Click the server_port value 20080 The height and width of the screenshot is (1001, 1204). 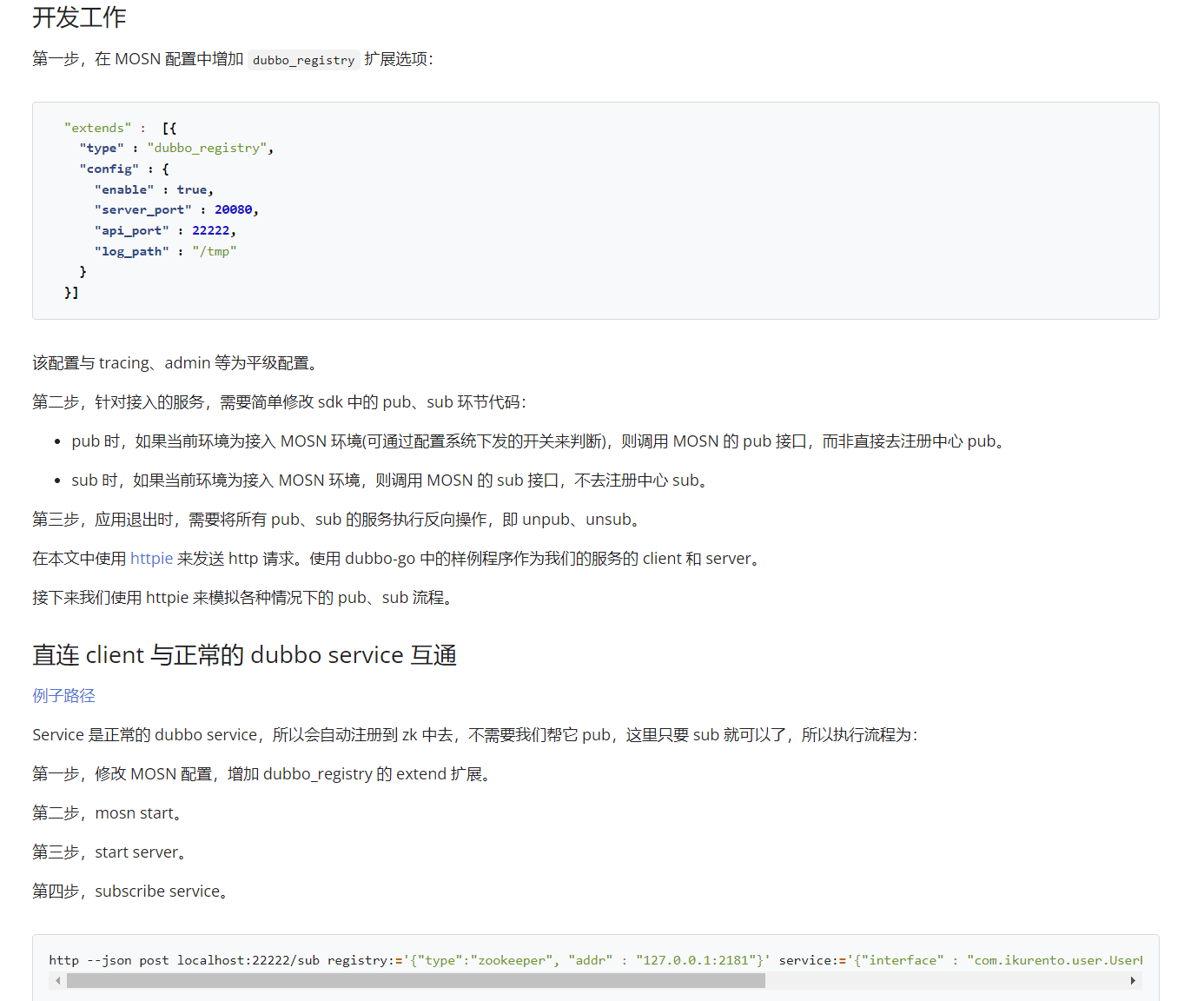234,209
